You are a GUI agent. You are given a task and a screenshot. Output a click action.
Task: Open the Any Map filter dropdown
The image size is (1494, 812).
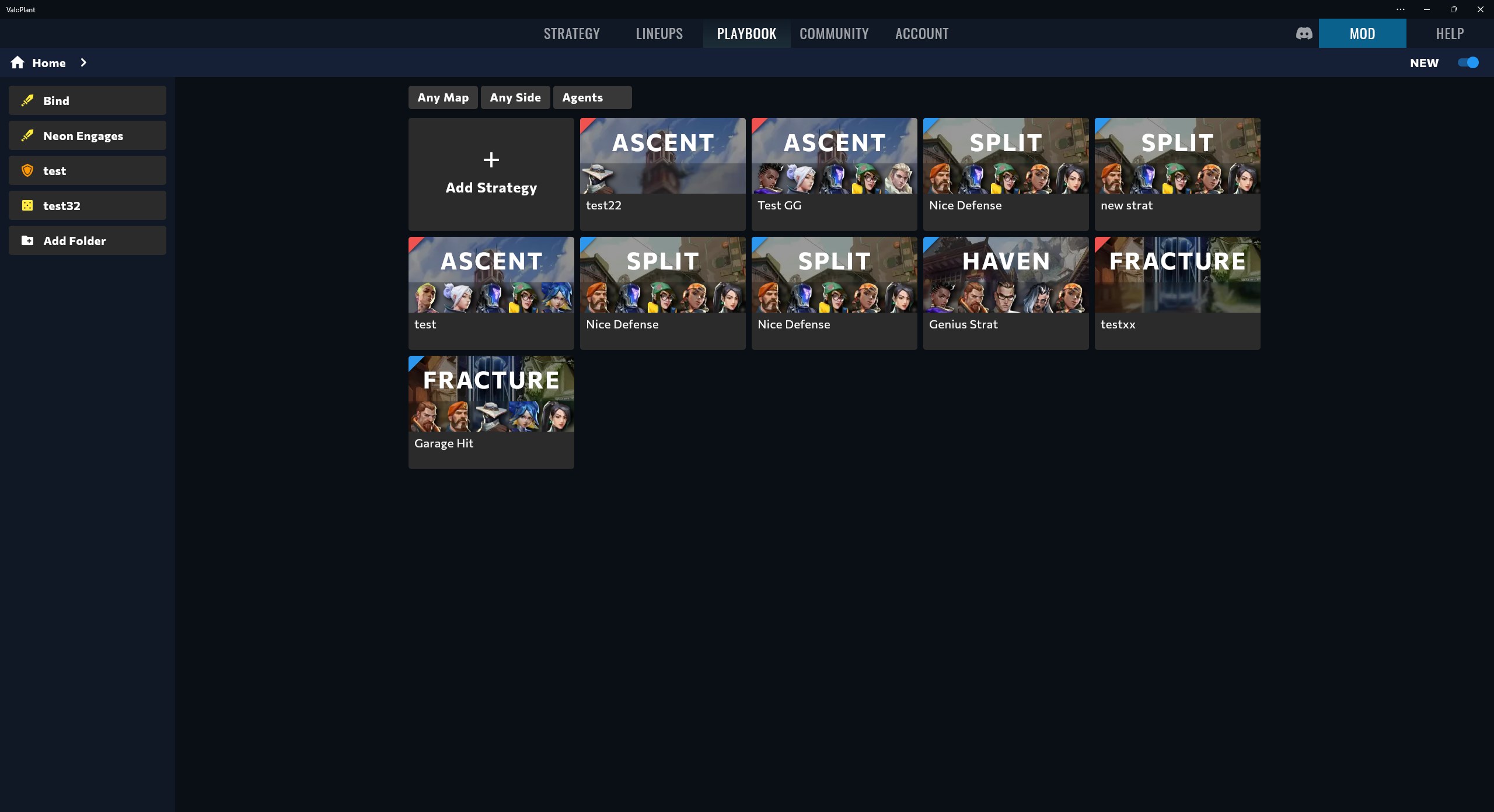(x=443, y=97)
